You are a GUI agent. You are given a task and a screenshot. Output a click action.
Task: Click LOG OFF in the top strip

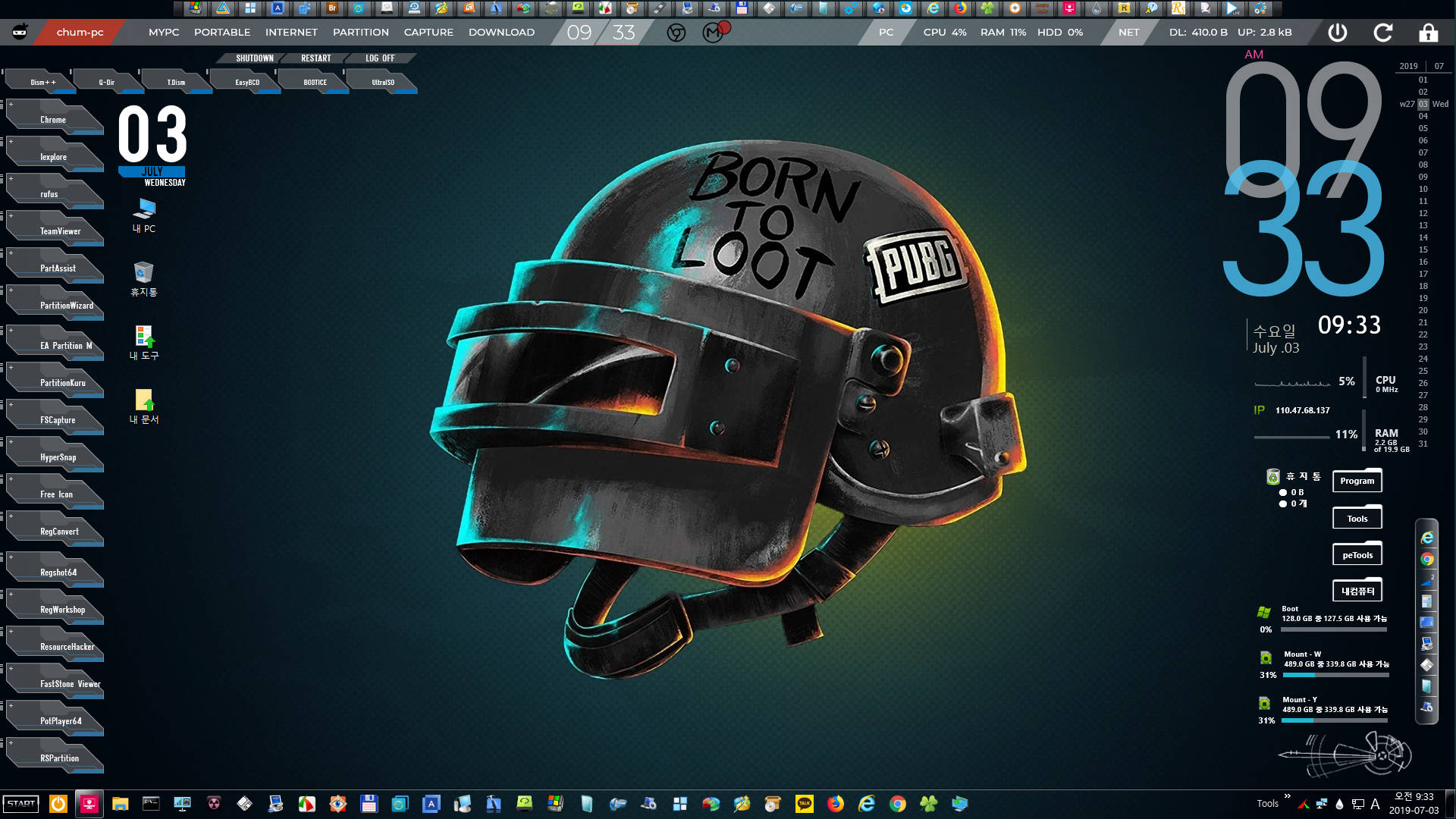click(x=380, y=58)
